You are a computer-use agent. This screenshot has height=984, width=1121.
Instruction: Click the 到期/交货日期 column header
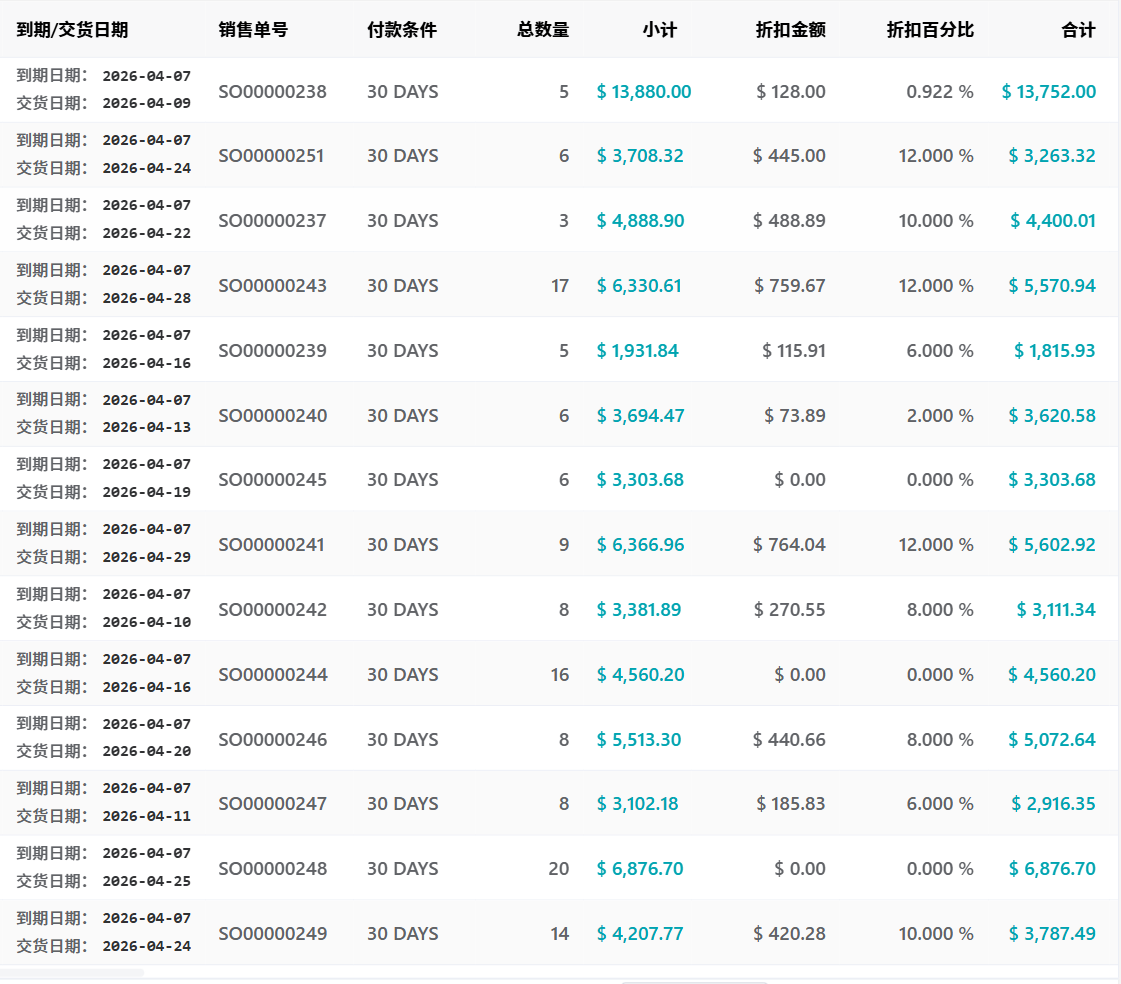[72, 30]
